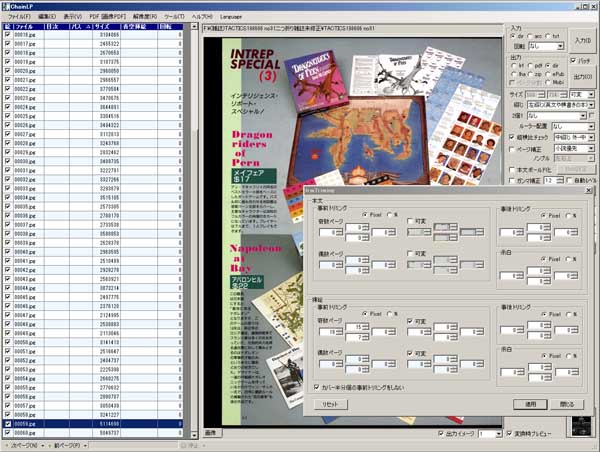The width and height of the screenshot is (600, 452).
Task: Click the 適用 button in trimming dialog
Action: click(x=530, y=404)
